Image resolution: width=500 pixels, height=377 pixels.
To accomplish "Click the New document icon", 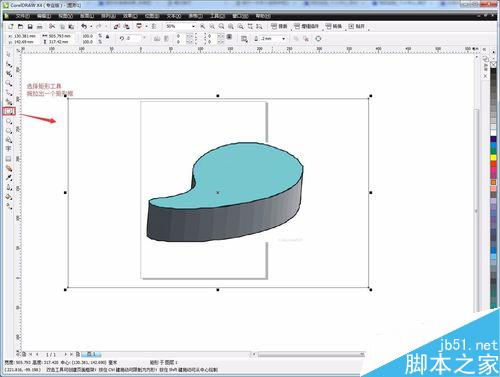I will [x=11, y=26].
